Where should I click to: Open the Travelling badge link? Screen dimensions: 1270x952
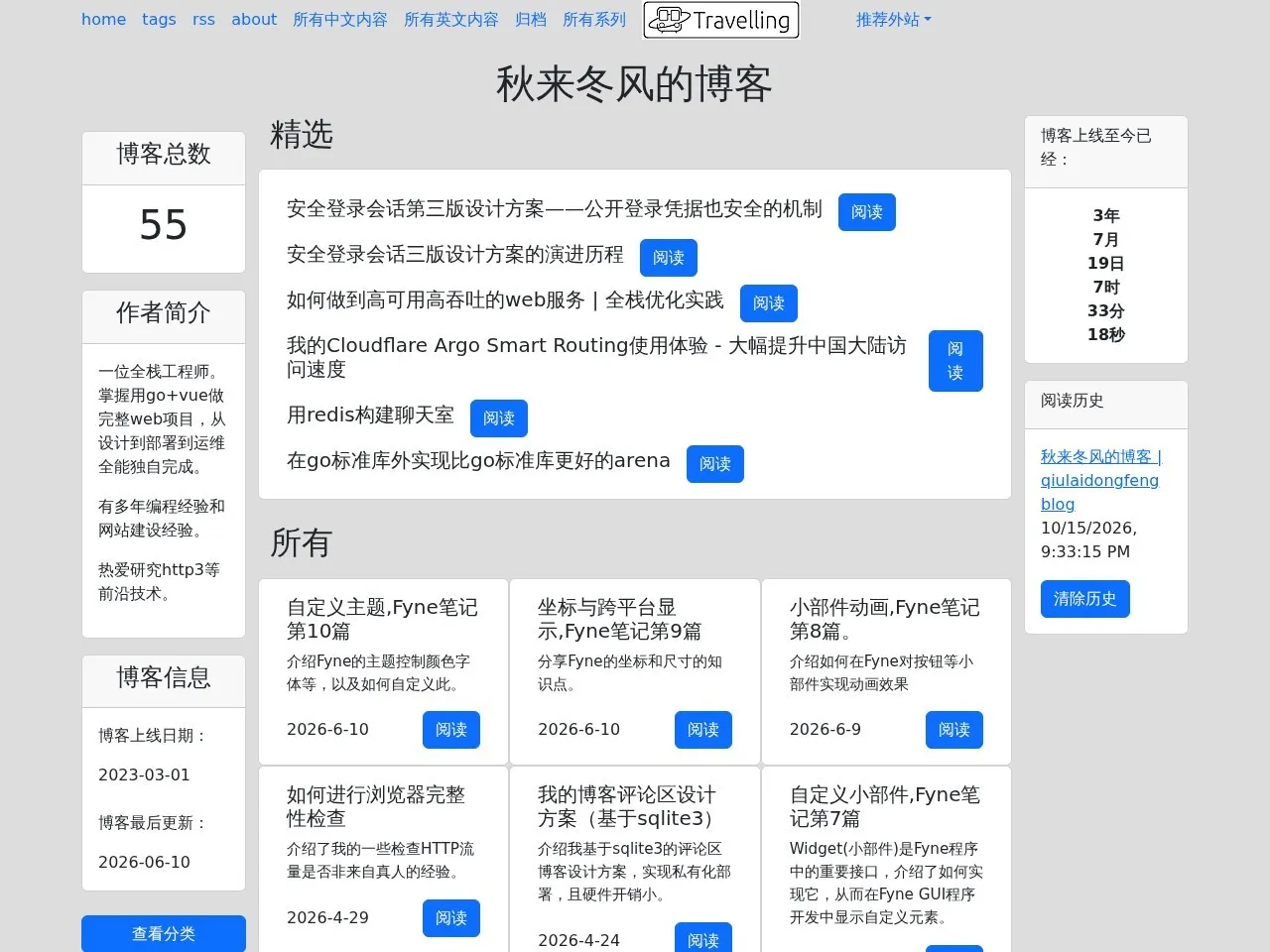(721, 20)
